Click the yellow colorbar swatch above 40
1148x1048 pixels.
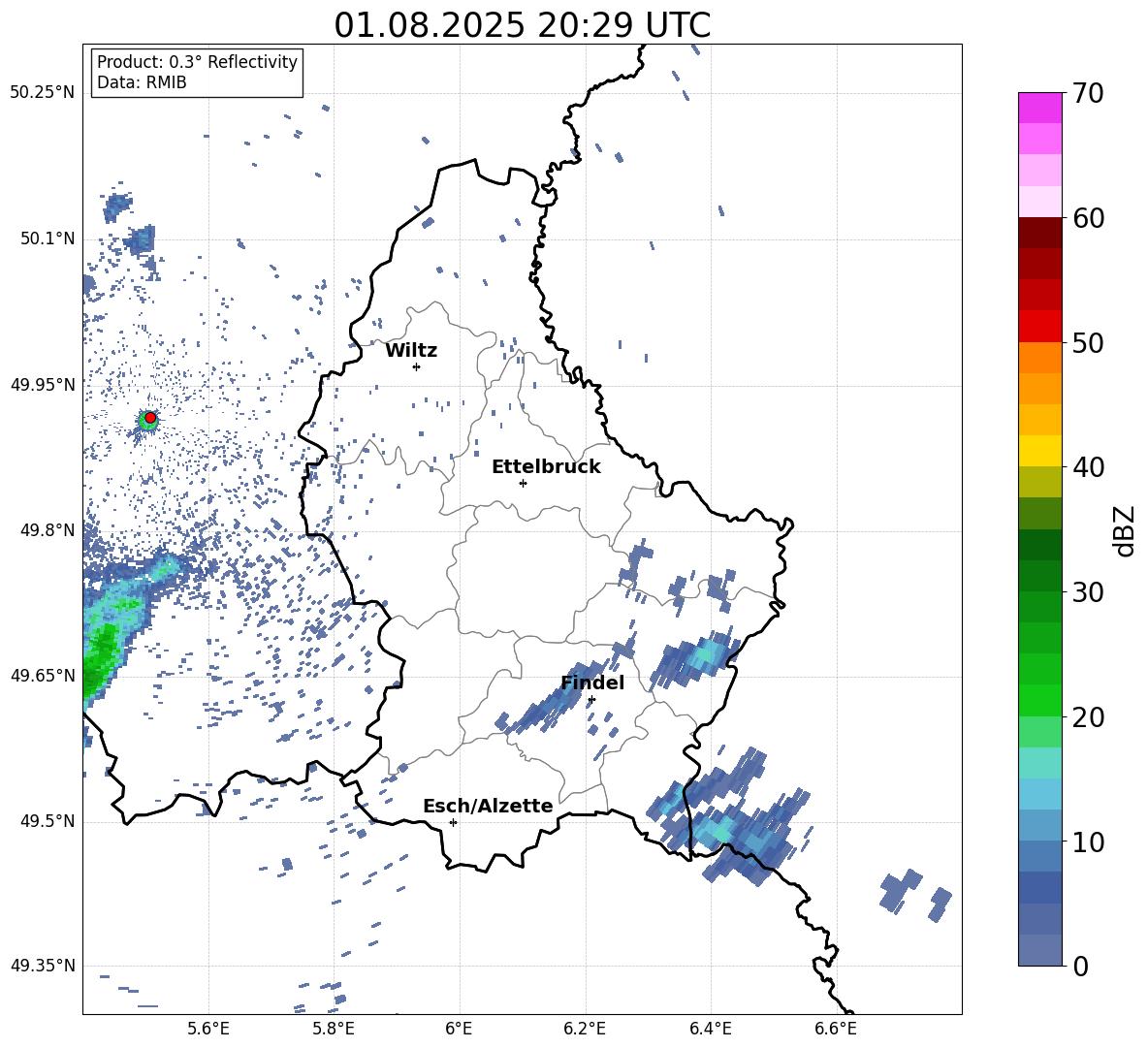(1040, 451)
